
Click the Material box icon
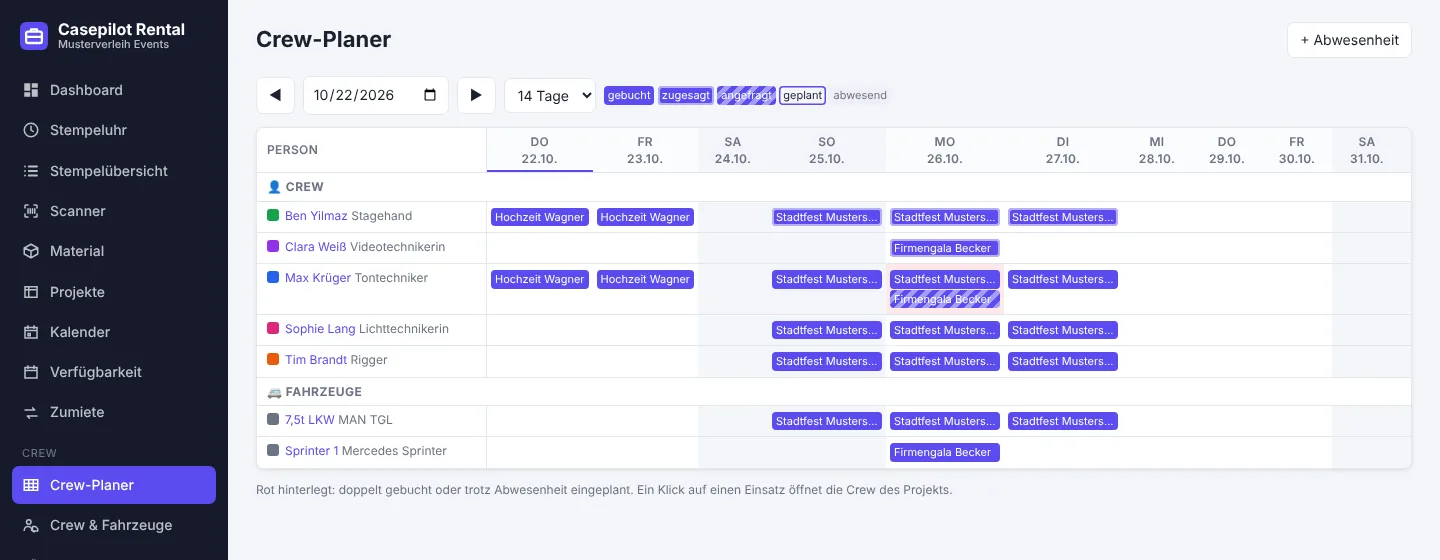[x=31, y=251]
